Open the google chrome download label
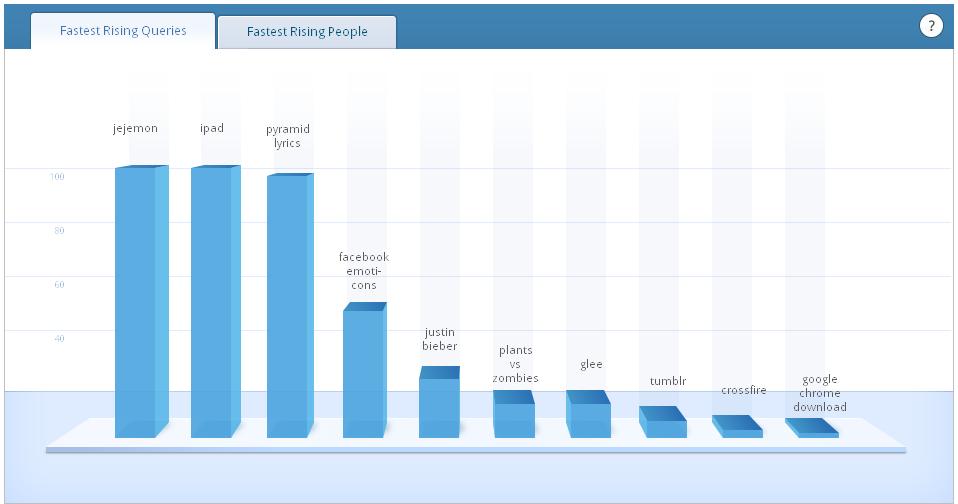 tap(820, 393)
